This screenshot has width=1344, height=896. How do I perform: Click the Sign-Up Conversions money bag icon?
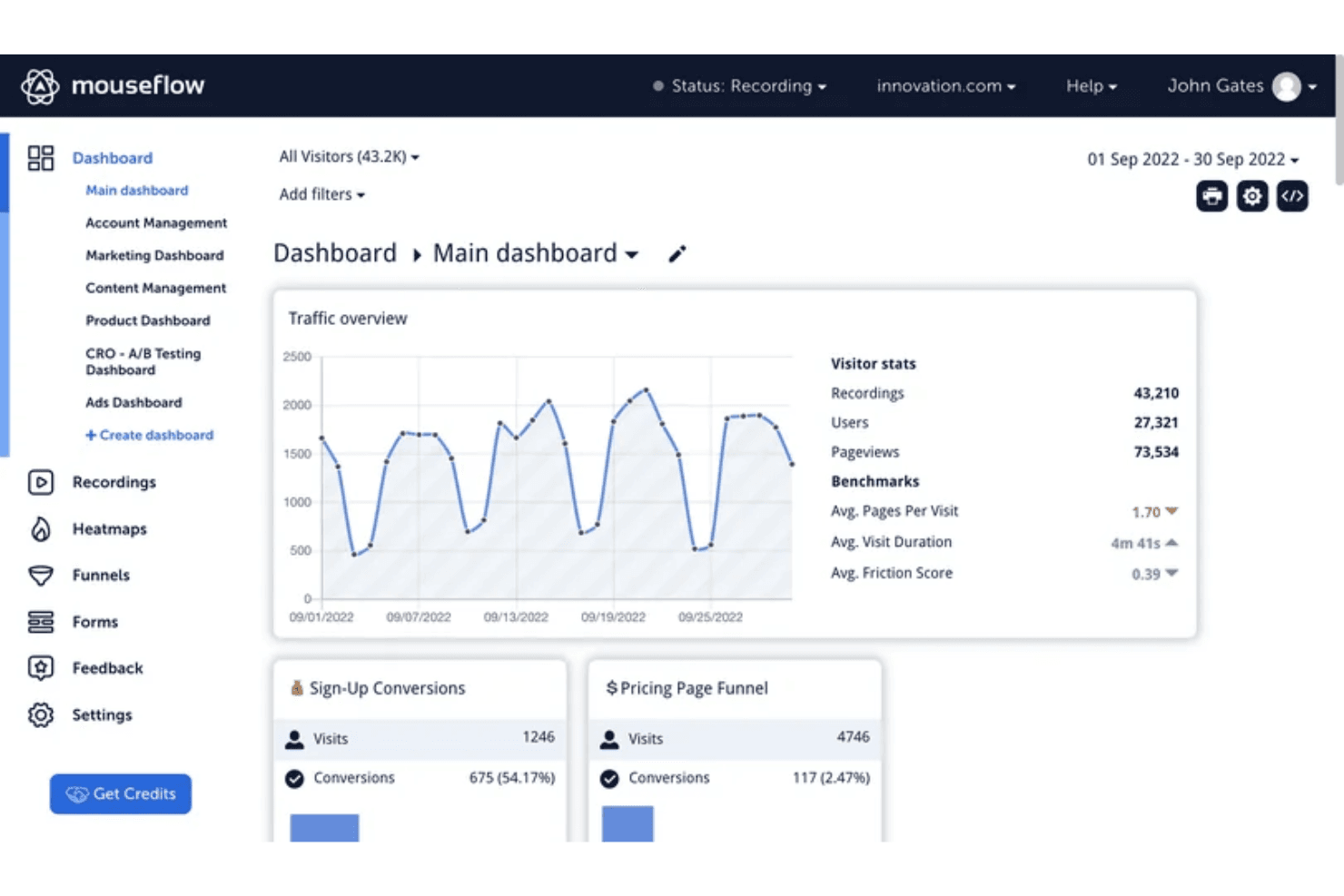pos(297,688)
